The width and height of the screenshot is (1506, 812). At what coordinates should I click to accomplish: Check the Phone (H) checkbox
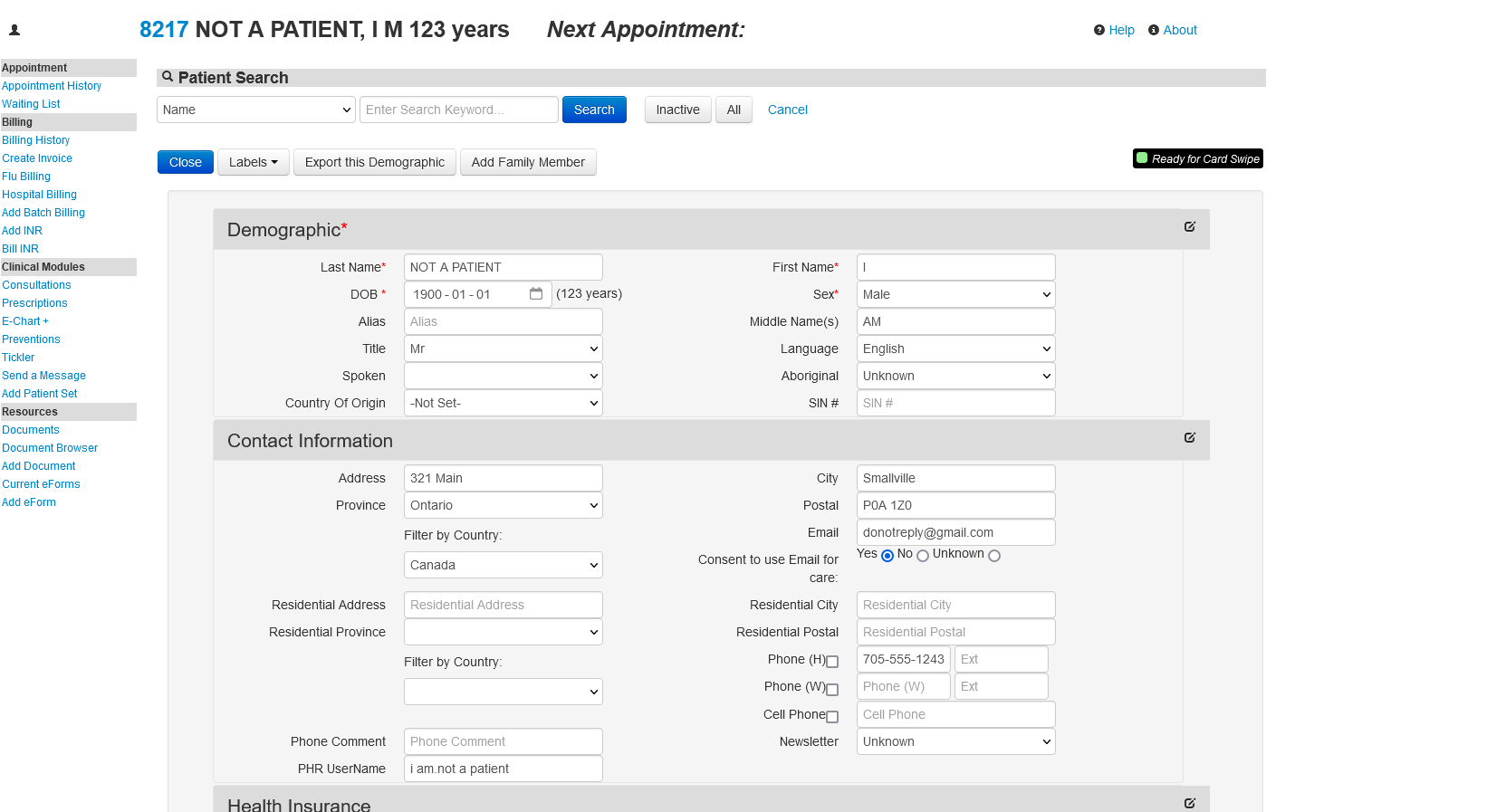click(x=832, y=662)
